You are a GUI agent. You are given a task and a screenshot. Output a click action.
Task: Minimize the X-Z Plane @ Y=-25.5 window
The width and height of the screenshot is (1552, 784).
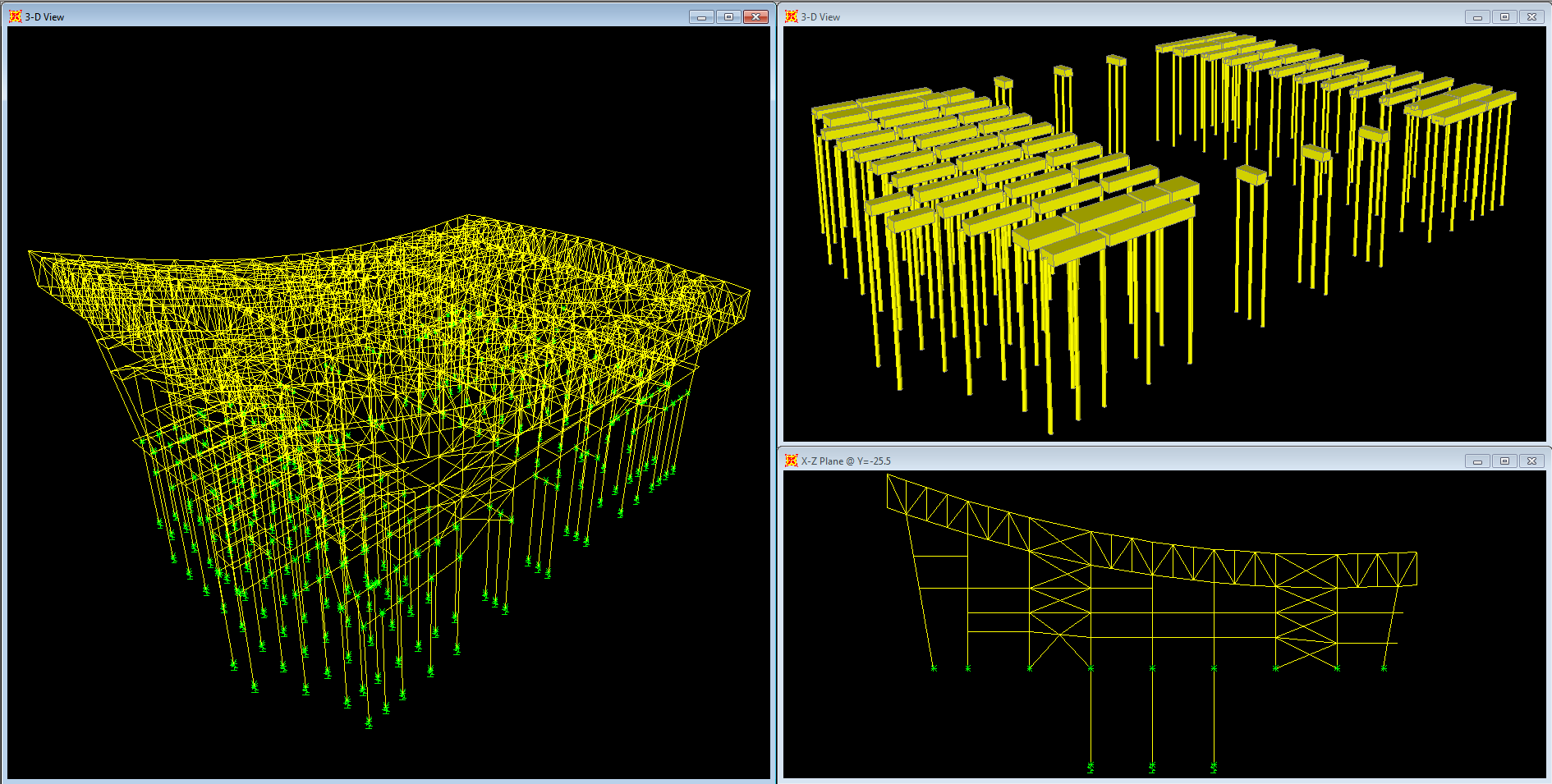pyautogui.click(x=1477, y=461)
